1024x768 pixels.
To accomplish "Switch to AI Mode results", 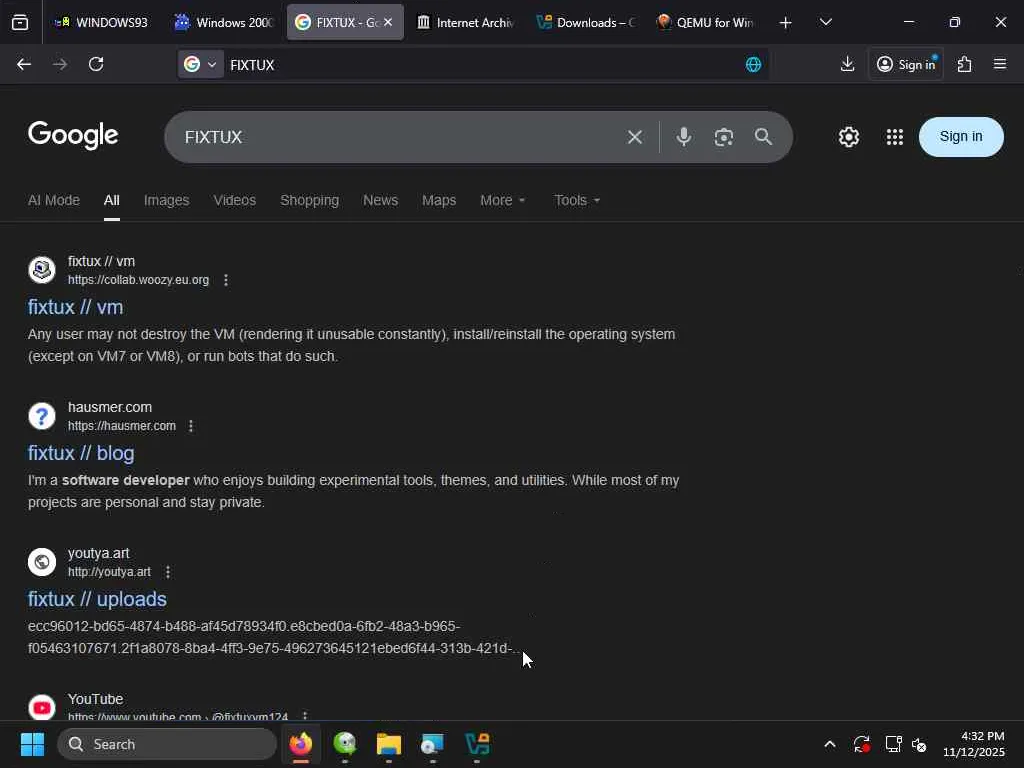I will point(54,200).
